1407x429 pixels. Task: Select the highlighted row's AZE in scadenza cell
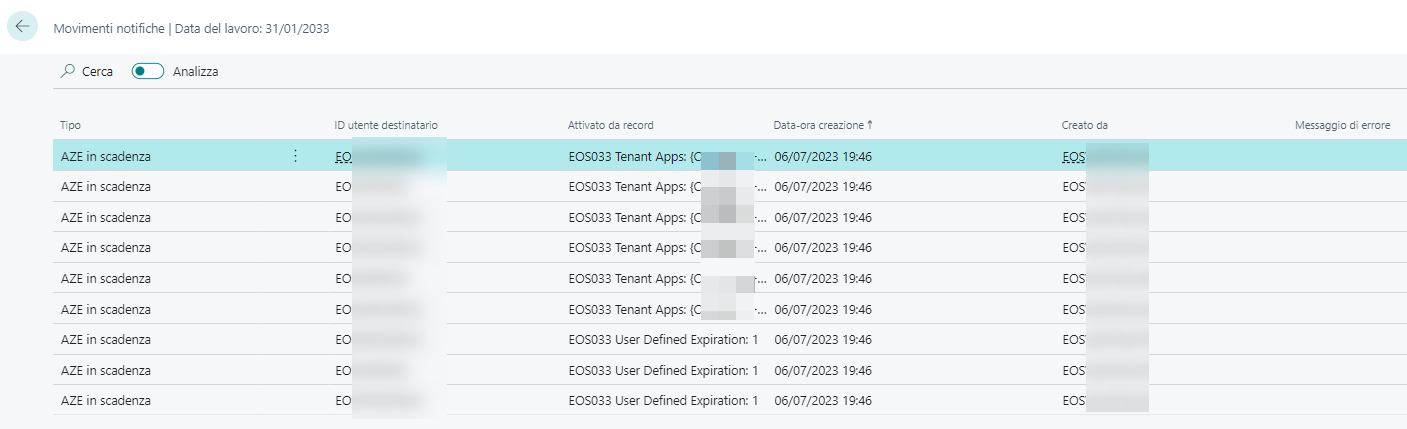pos(106,157)
